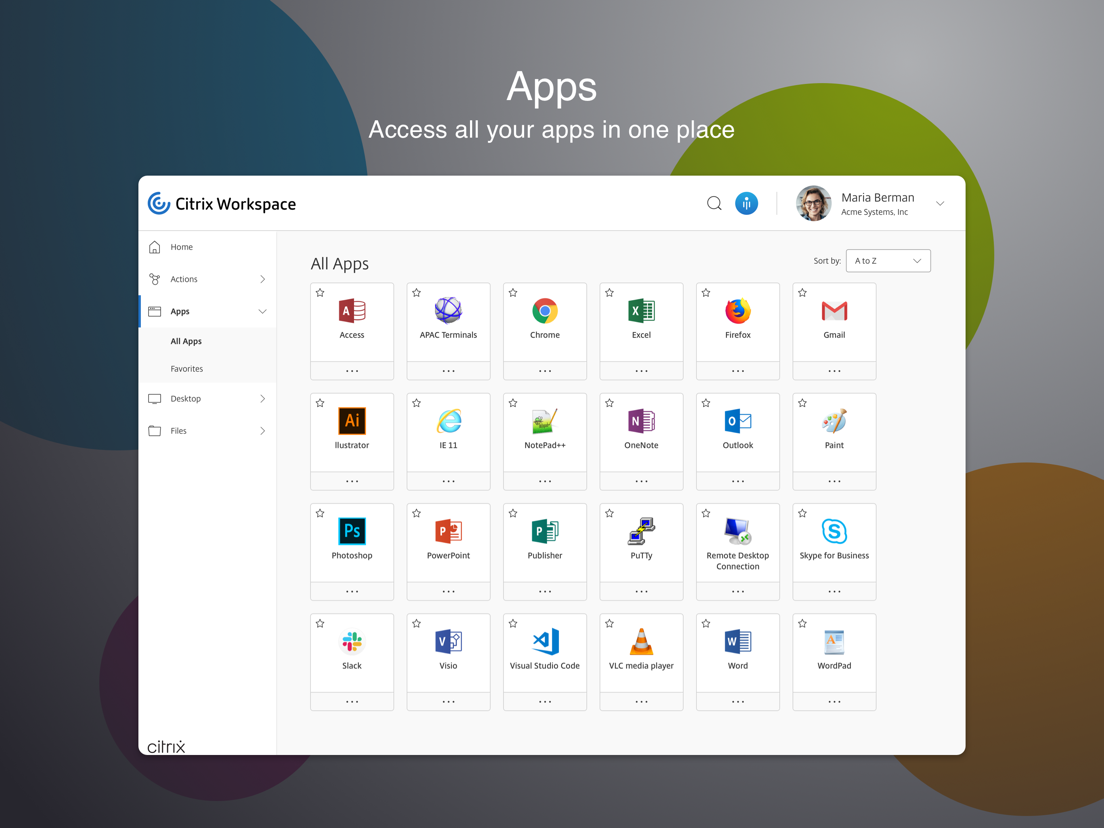Open more options dots under Excel
This screenshot has height=828, width=1104.
click(x=641, y=370)
